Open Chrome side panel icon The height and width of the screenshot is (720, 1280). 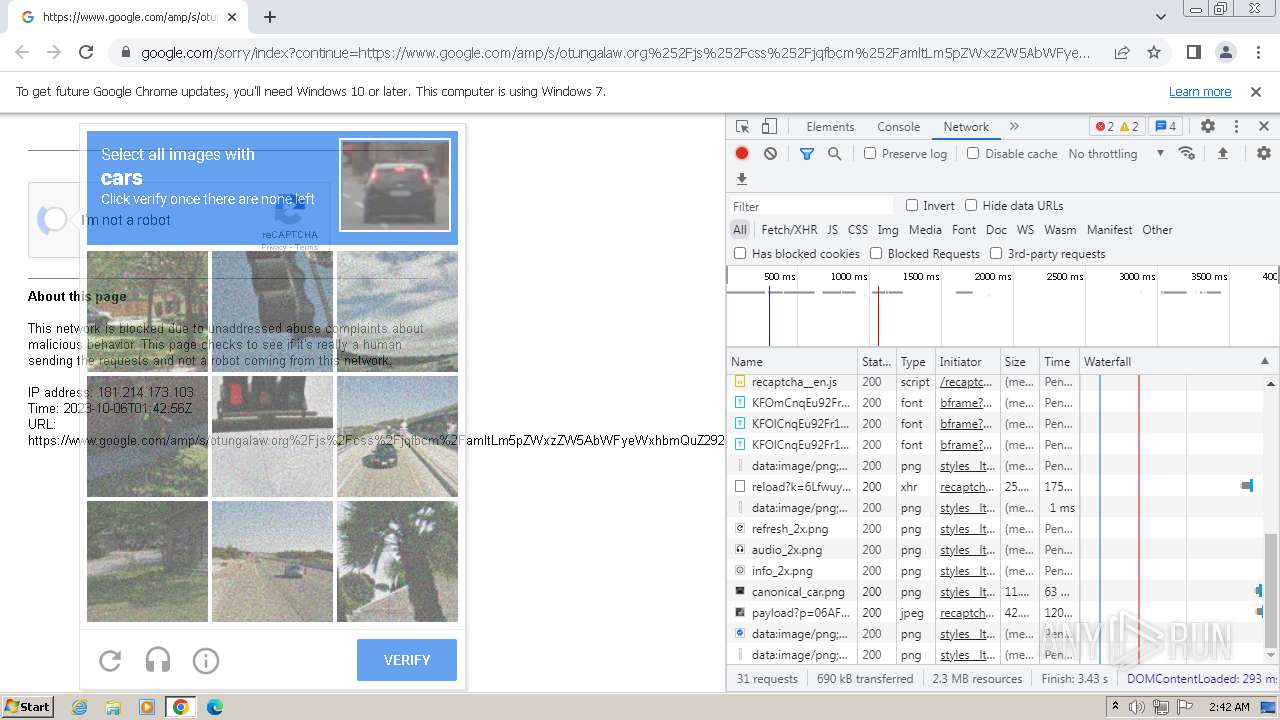[1193, 52]
